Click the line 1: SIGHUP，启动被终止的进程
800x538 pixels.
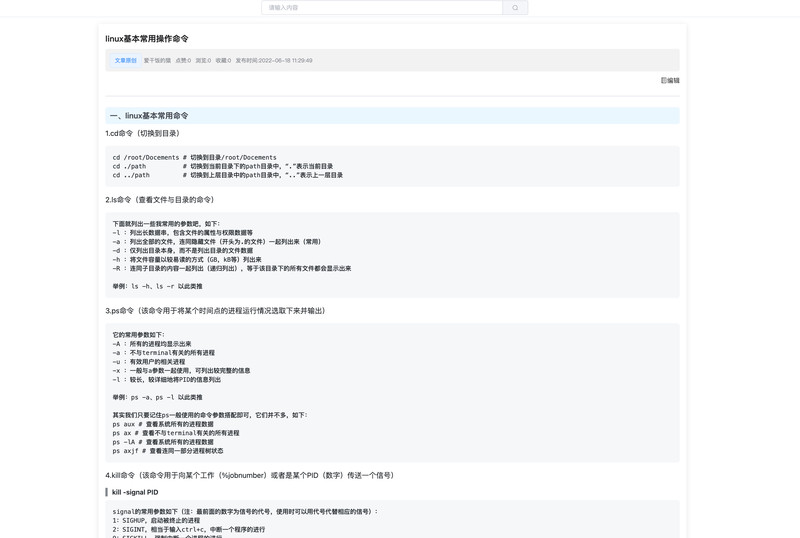(x=156, y=520)
